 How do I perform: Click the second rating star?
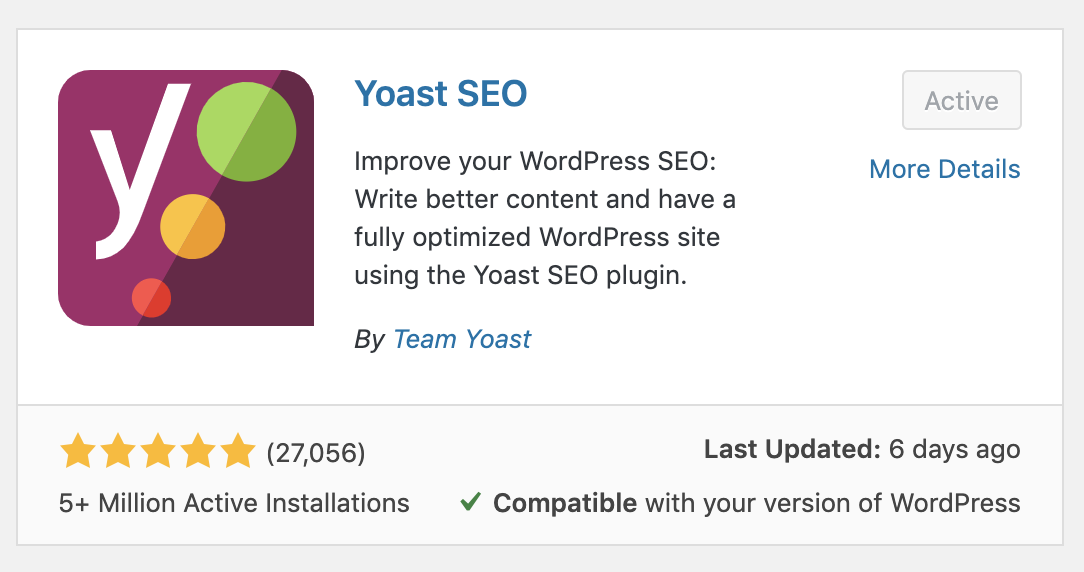coord(117,452)
